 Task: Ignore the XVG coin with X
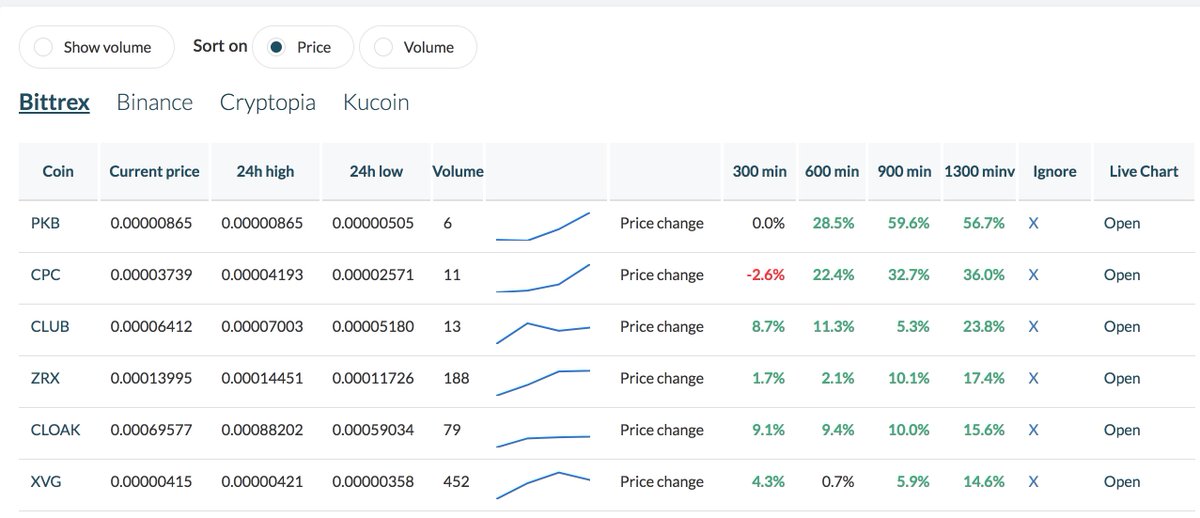pyautogui.click(x=1033, y=482)
